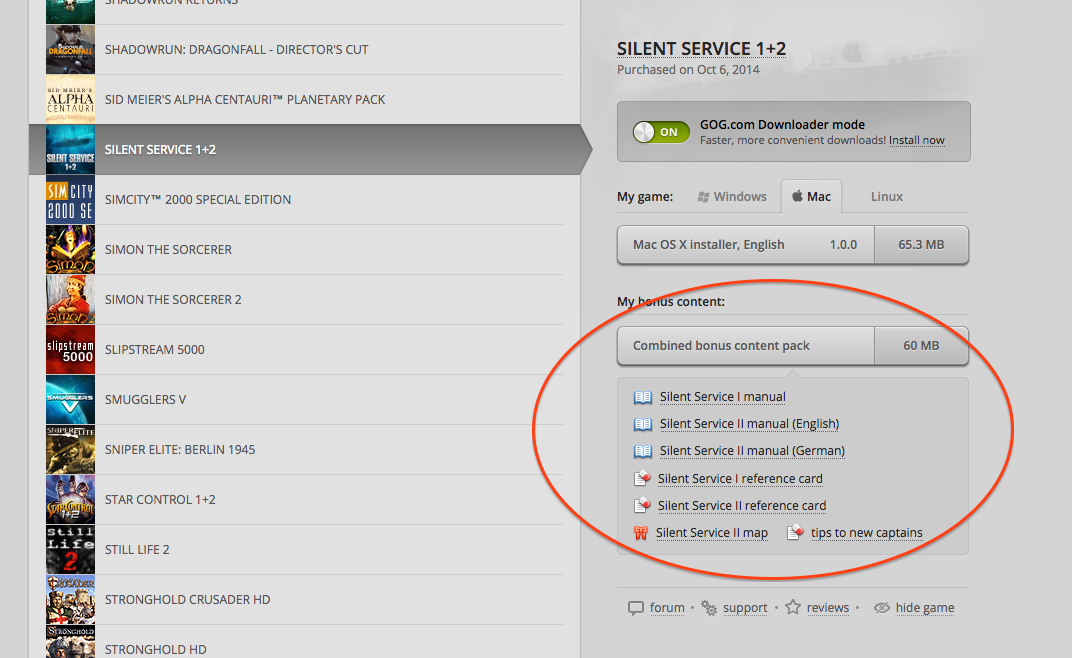
Task: Select Stronghold Crusader HD row
Action: (x=305, y=599)
